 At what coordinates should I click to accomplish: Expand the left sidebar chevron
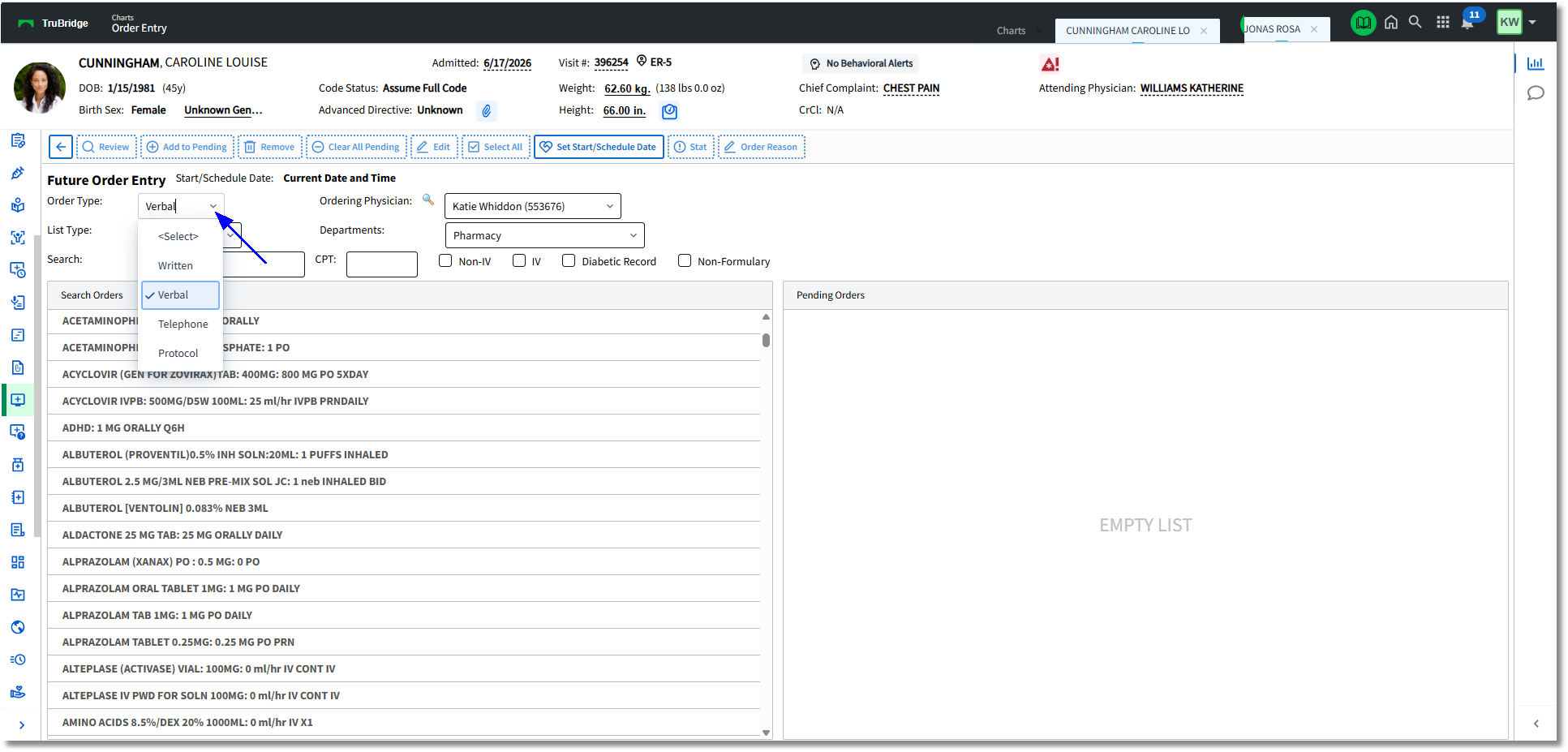pyautogui.click(x=22, y=725)
